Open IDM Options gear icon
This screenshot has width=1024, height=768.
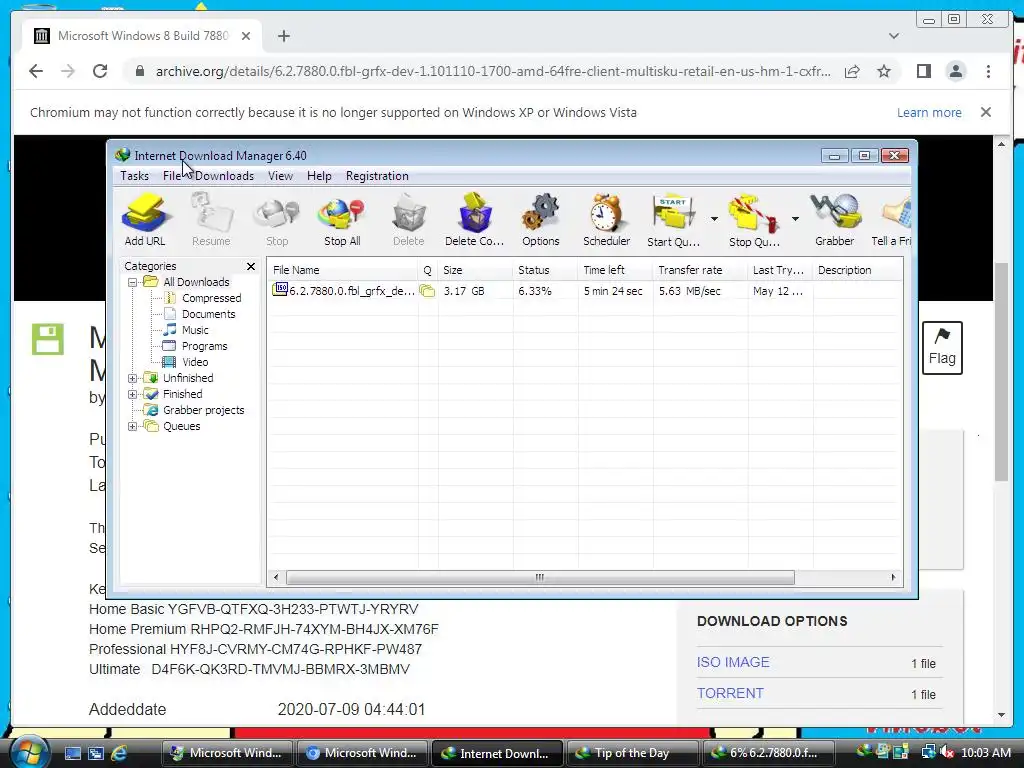click(x=541, y=219)
